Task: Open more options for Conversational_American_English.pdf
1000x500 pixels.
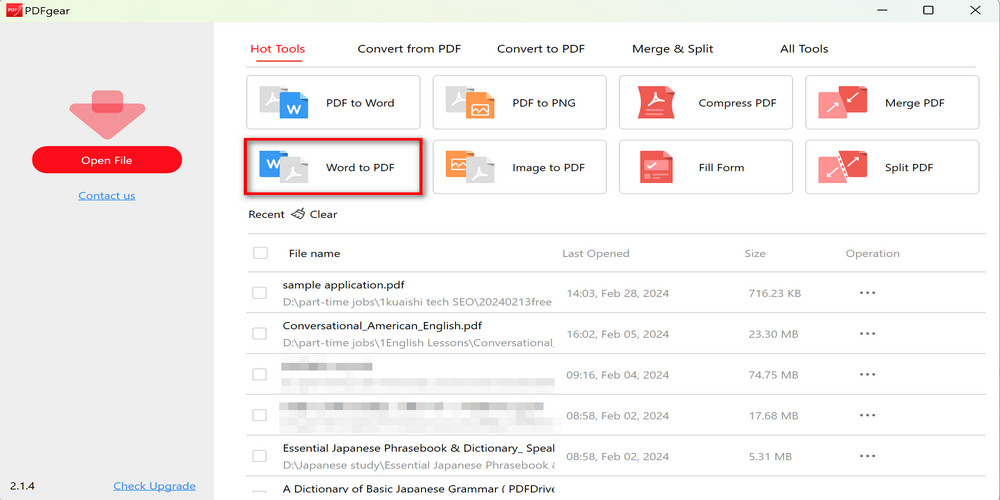Action: (867, 334)
